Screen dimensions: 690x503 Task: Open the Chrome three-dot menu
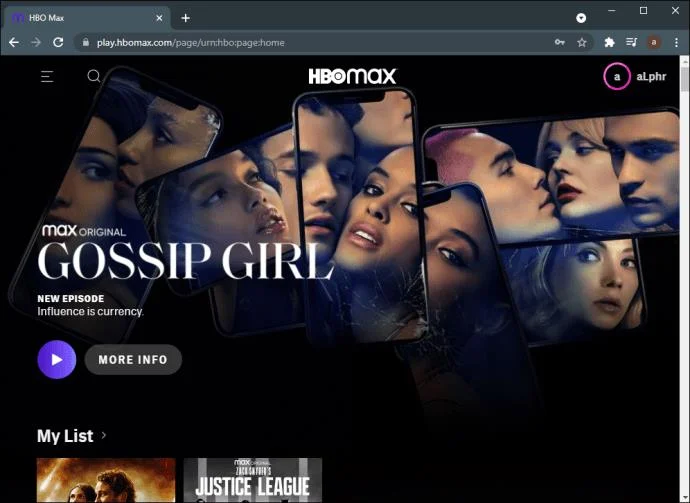(676, 42)
